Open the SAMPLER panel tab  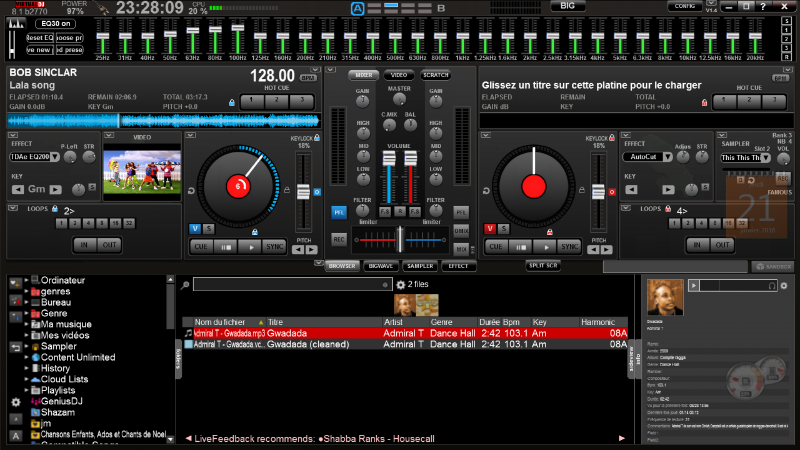point(420,266)
